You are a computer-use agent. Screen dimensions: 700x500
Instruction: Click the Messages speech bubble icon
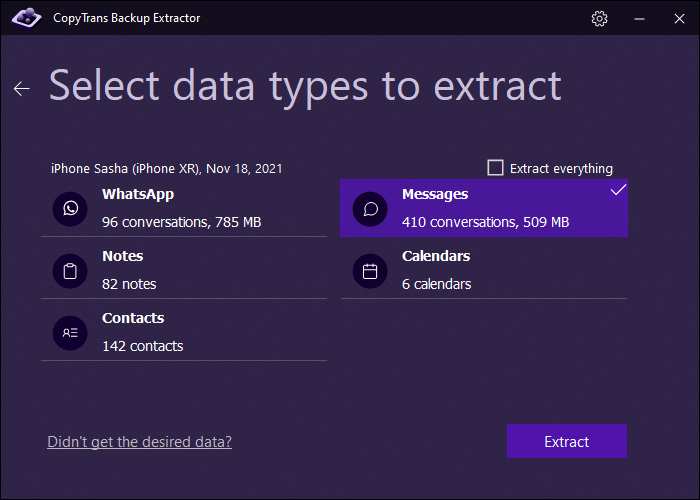pos(370,208)
